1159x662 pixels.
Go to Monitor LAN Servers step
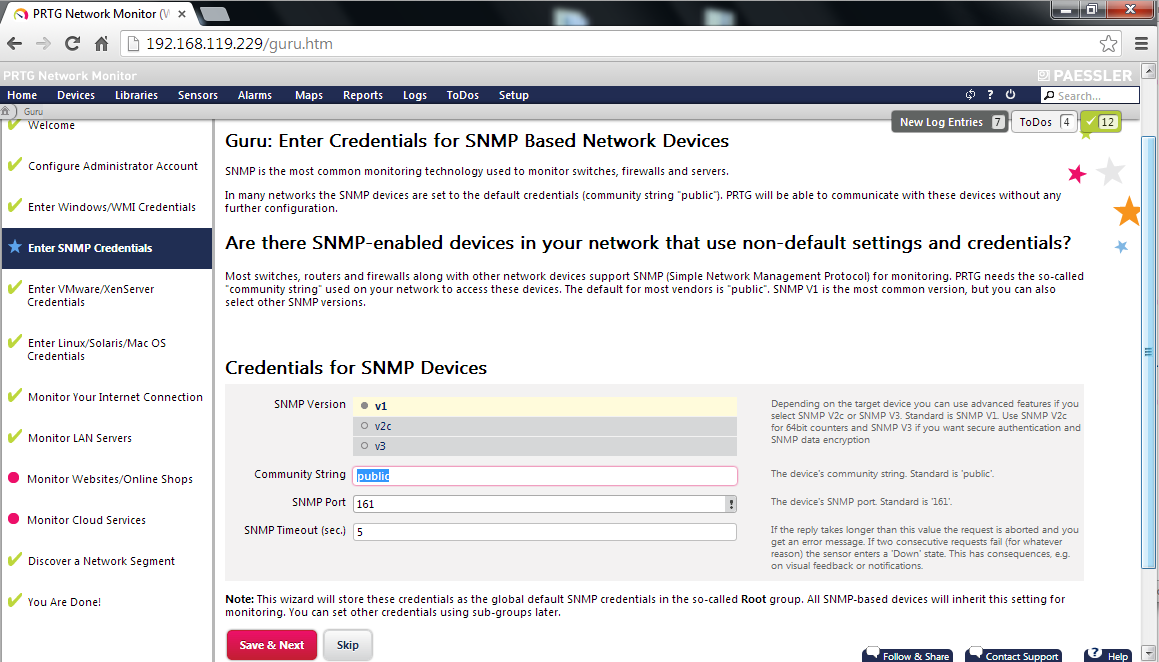[x=80, y=438]
